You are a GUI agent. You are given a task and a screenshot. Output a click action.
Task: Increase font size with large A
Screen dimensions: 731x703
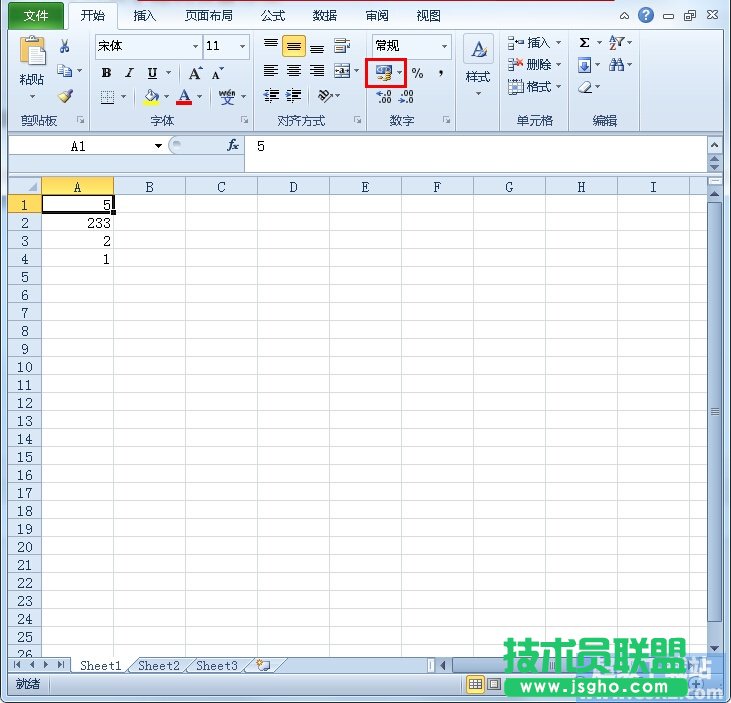click(x=195, y=73)
